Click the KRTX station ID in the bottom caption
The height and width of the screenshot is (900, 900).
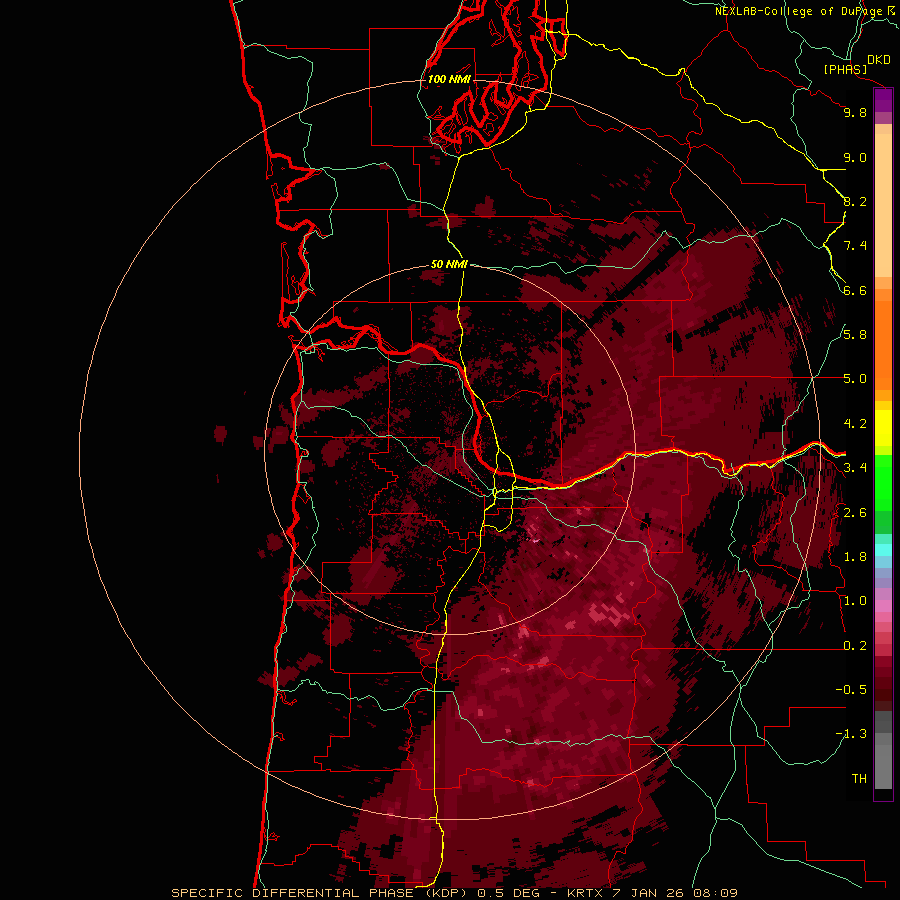click(584, 893)
